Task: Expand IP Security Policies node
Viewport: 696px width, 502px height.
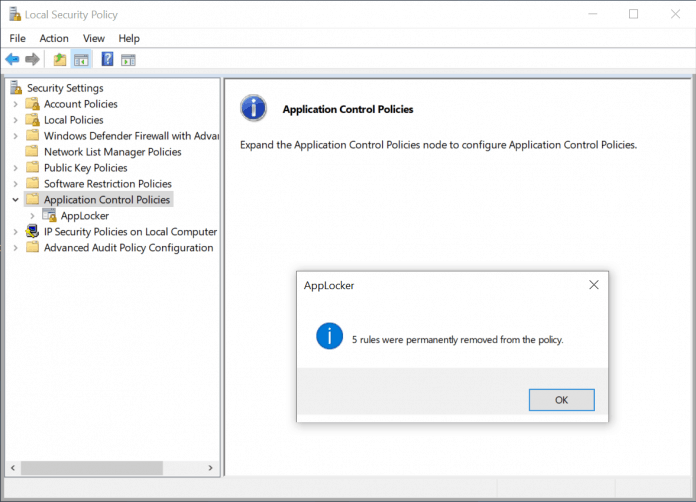Action: coord(16,232)
